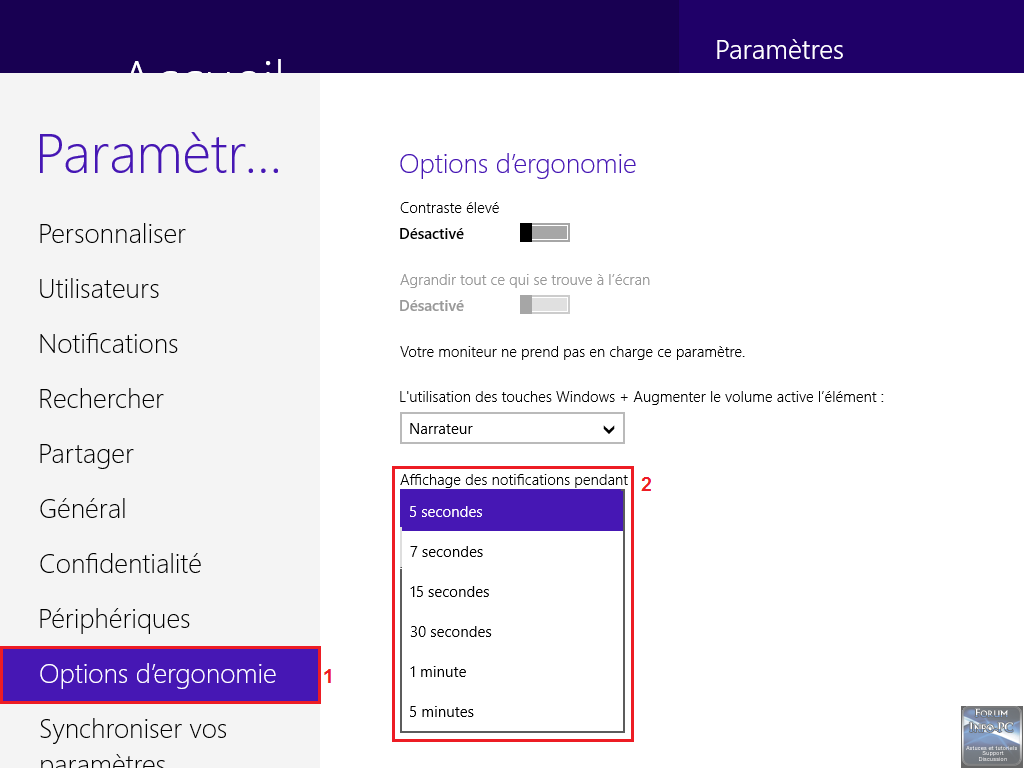The width and height of the screenshot is (1024, 768).
Task: Choose 1 minute notification duration
Action: tap(512, 671)
